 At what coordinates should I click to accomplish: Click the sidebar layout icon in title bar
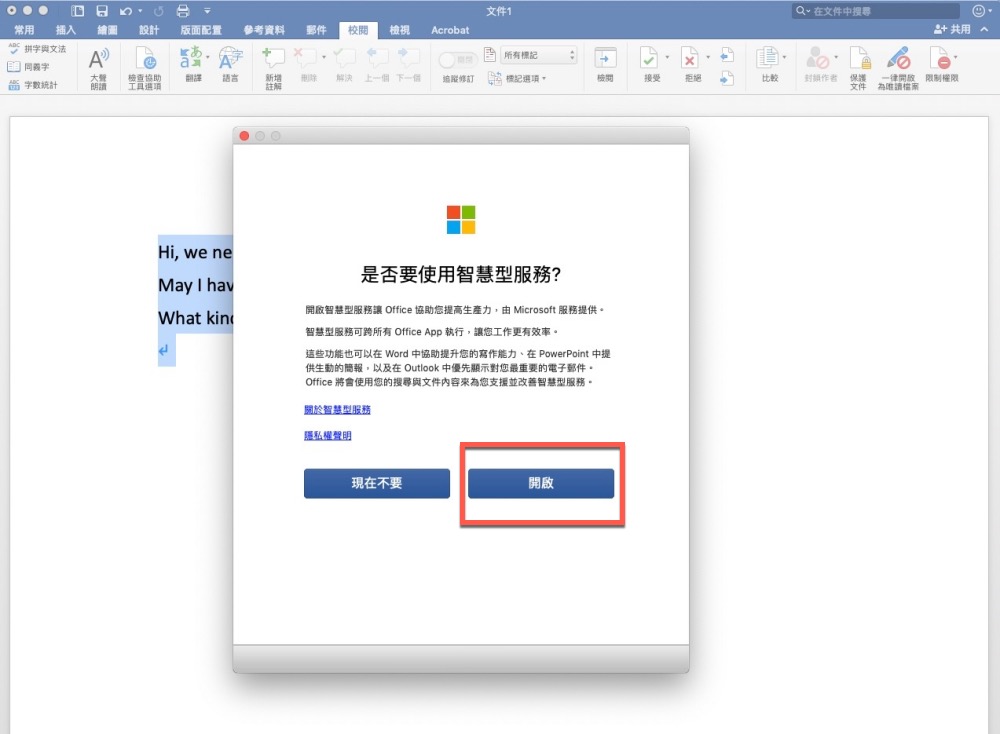tap(78, 11)
